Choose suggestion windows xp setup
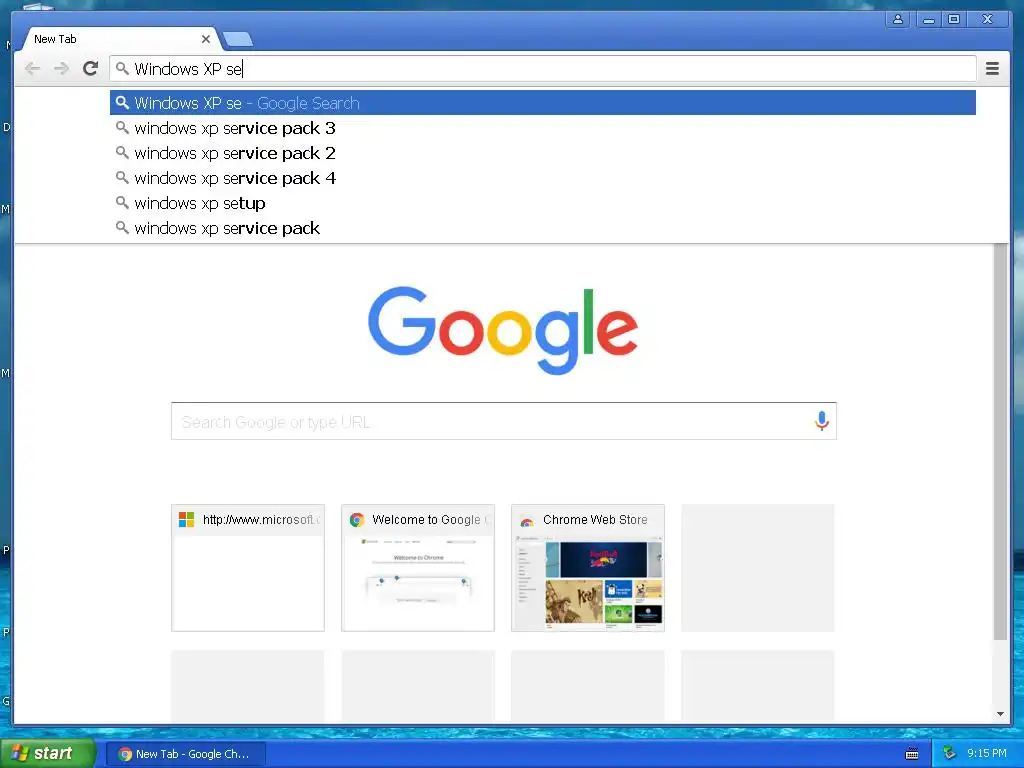The image size is (1024, 768). pos(543,203)
